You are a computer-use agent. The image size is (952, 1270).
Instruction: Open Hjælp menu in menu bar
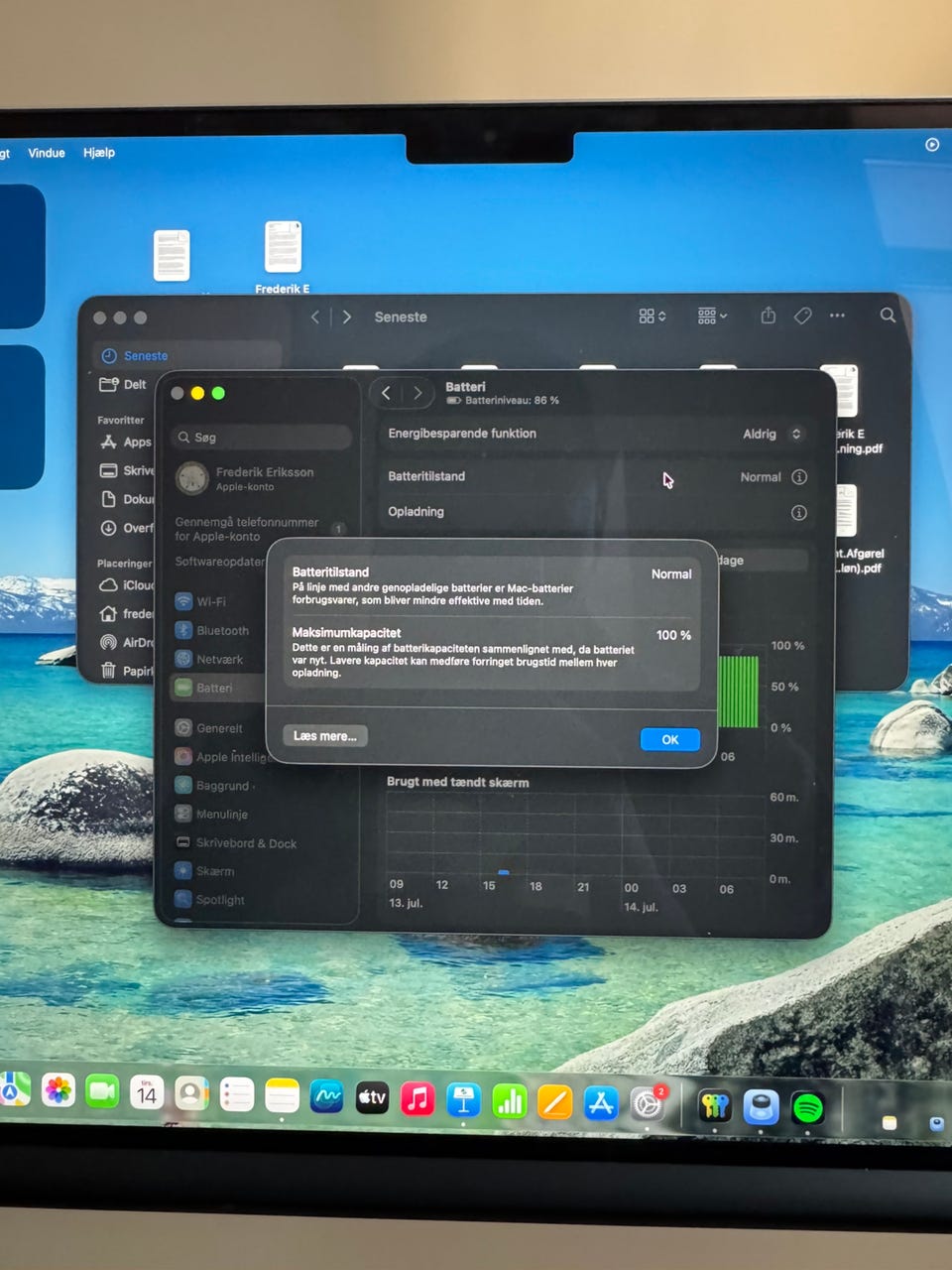(99, 153)
